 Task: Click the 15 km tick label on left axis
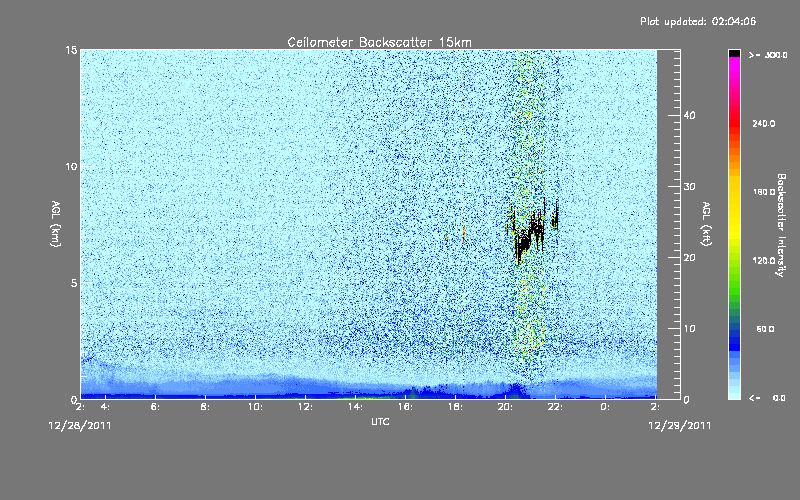(x=71, y=50)
